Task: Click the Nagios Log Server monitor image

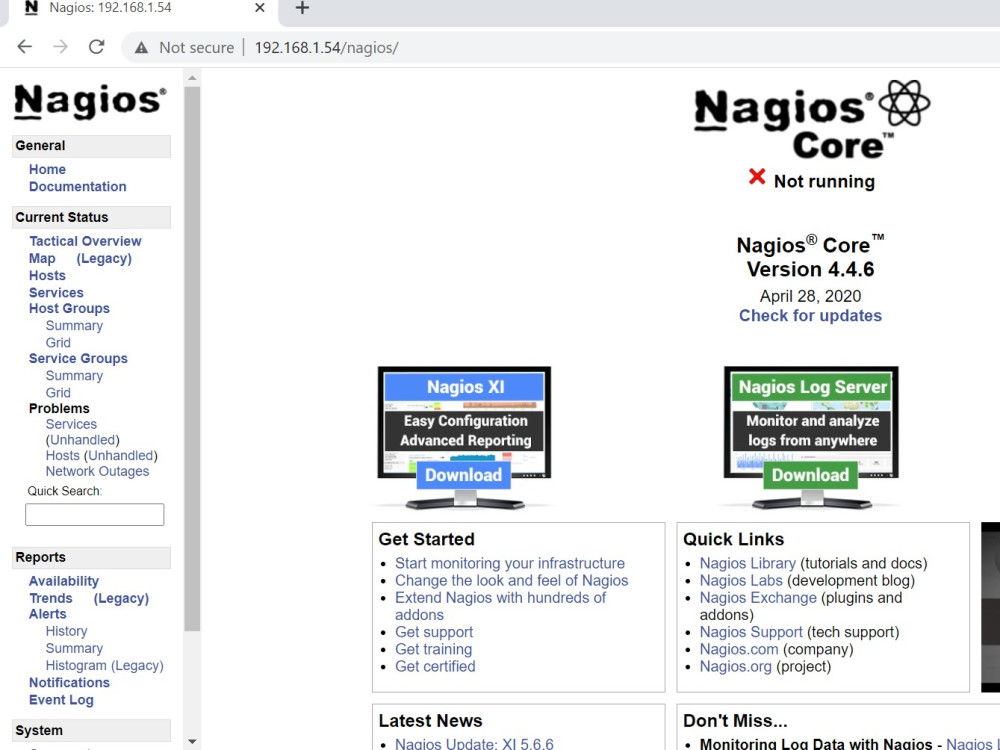Action: click(x=811, y=438)
